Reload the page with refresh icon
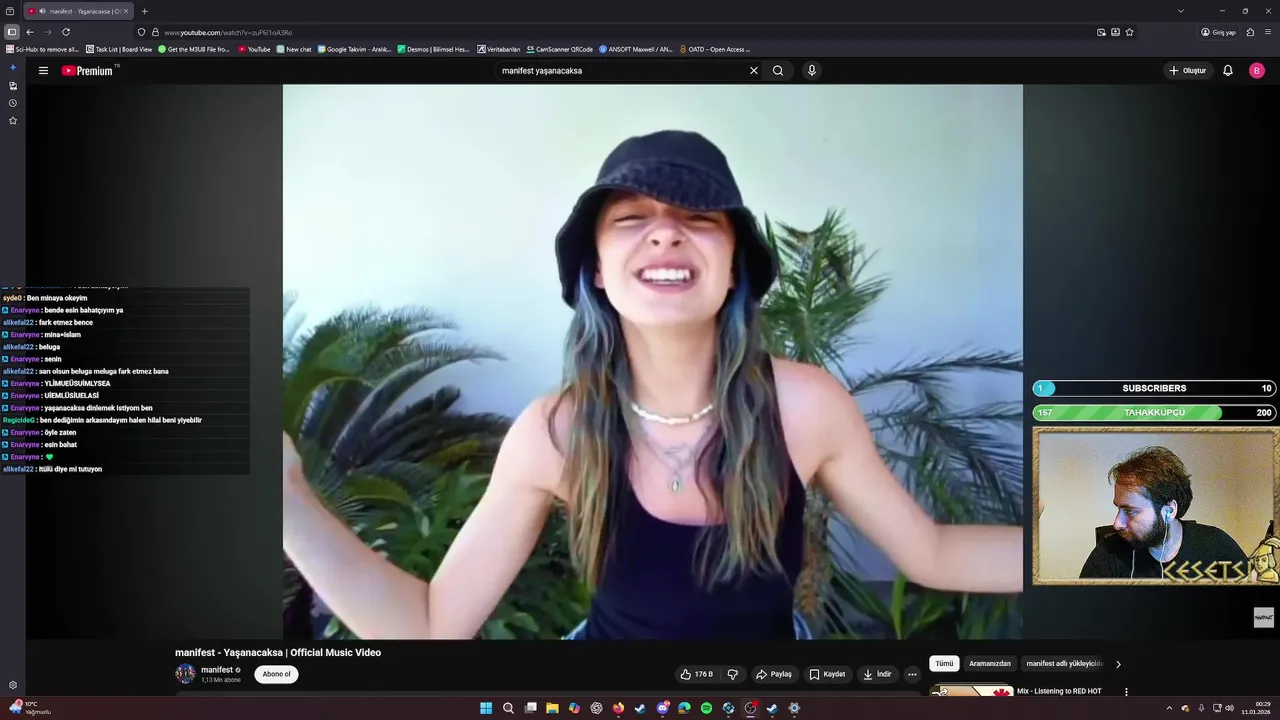This screenshot has height=720, width=1280. pyautogui.click(x=66, y=32)
